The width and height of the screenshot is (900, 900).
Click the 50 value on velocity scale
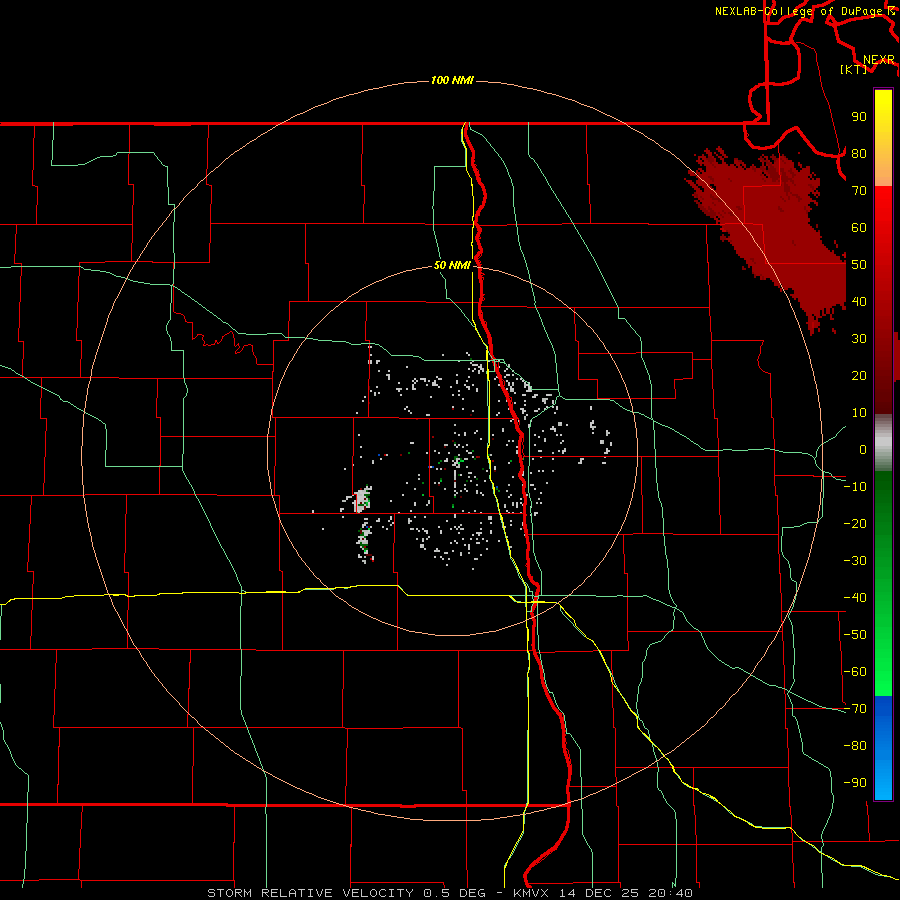pos(859,265)
